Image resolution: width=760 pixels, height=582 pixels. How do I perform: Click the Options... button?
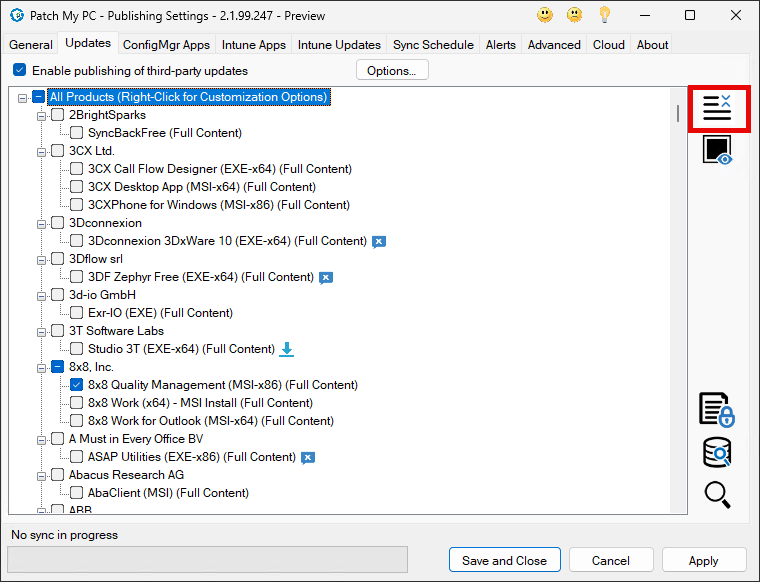click(392, 71)
